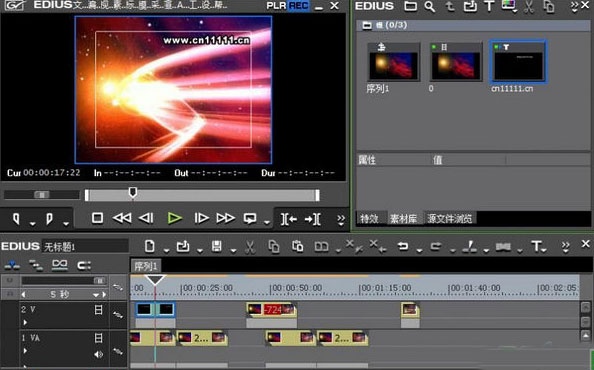Toggle REC mode in the player header
This screenshot has height=370, width=594.
click(298, 6)
